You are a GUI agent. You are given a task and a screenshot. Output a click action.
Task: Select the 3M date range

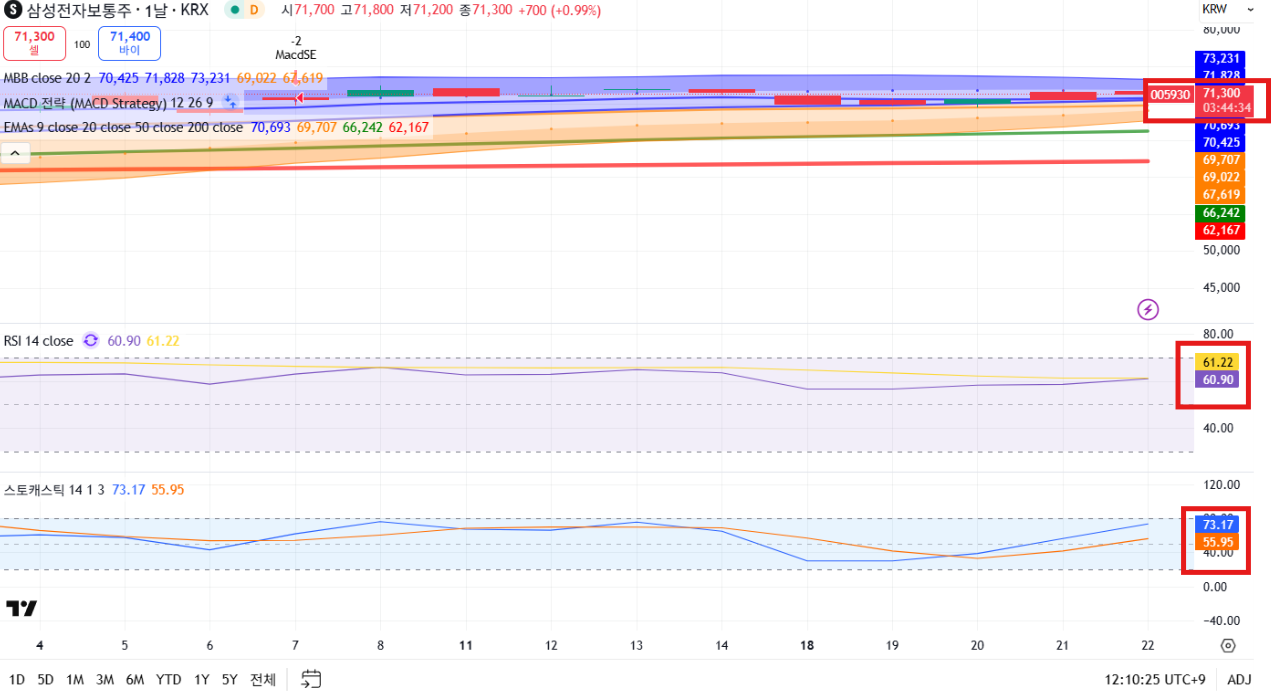[105, 680]
